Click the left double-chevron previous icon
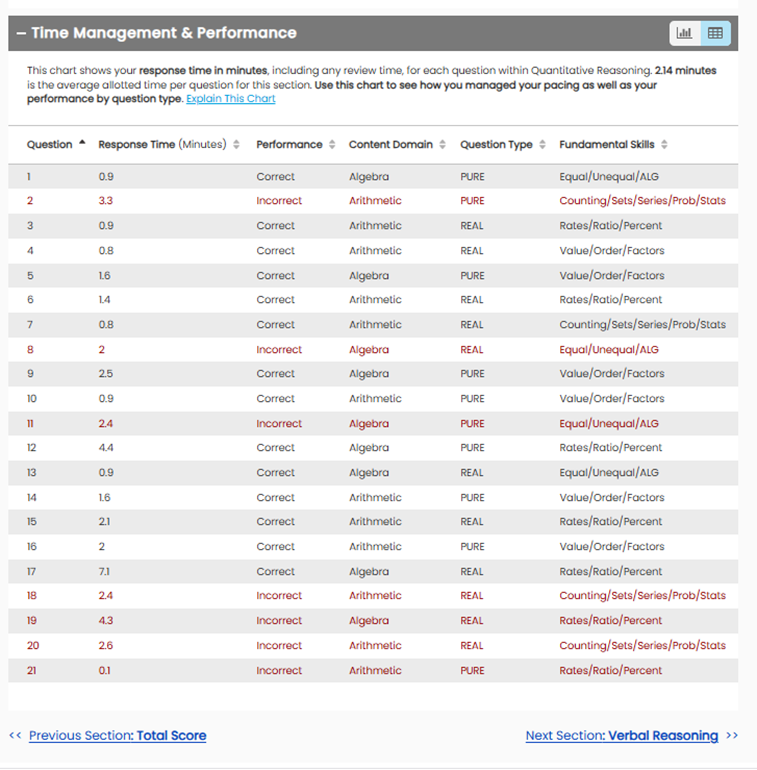This screenshot has height=770, width=757. pyautogui.click(x=15, y=736)
